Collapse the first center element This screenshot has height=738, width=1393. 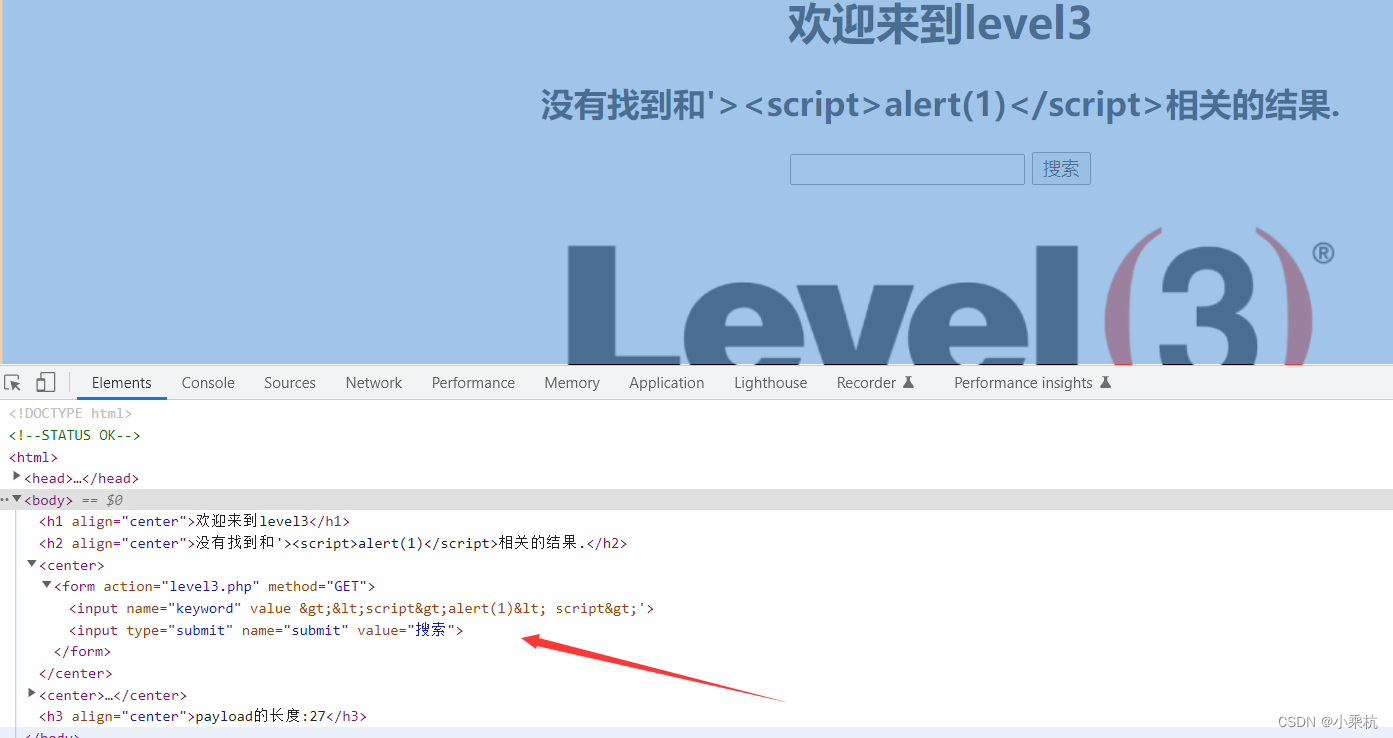tap(32, 565)
